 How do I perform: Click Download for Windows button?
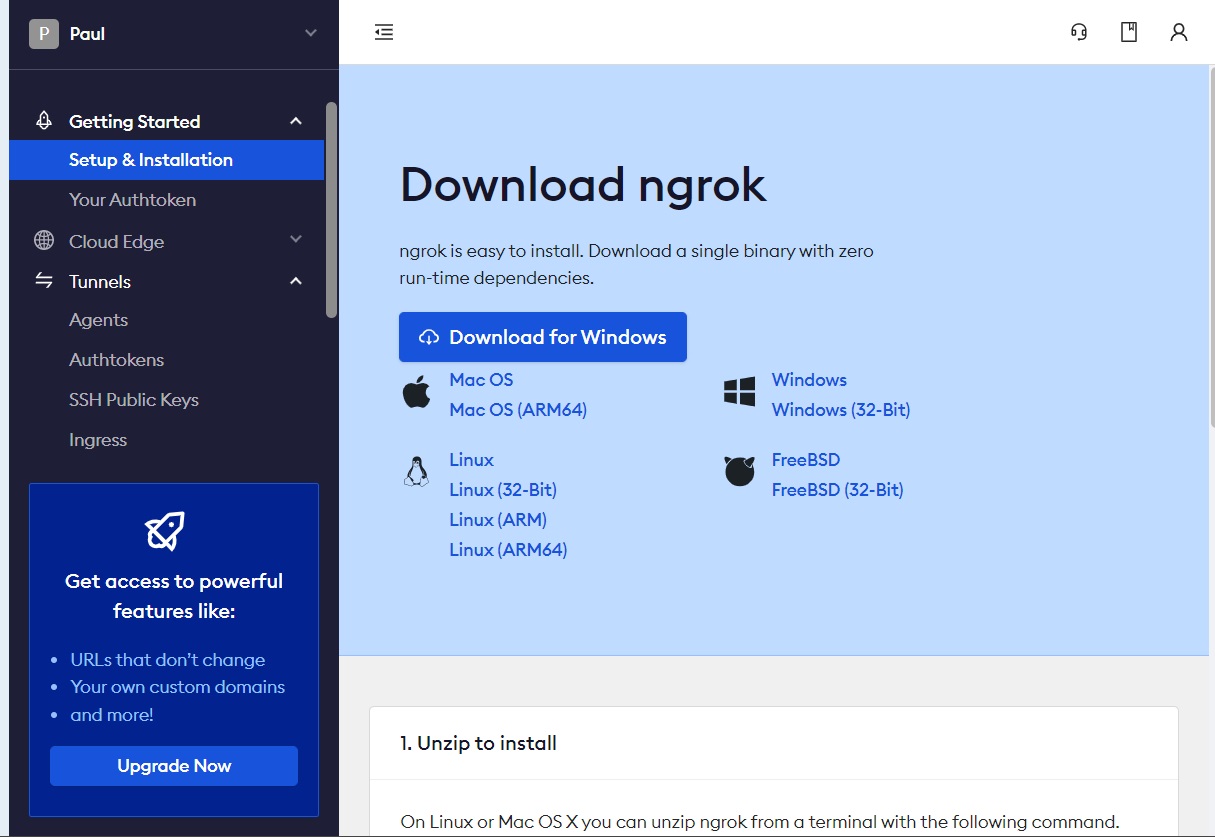point(543,337)
